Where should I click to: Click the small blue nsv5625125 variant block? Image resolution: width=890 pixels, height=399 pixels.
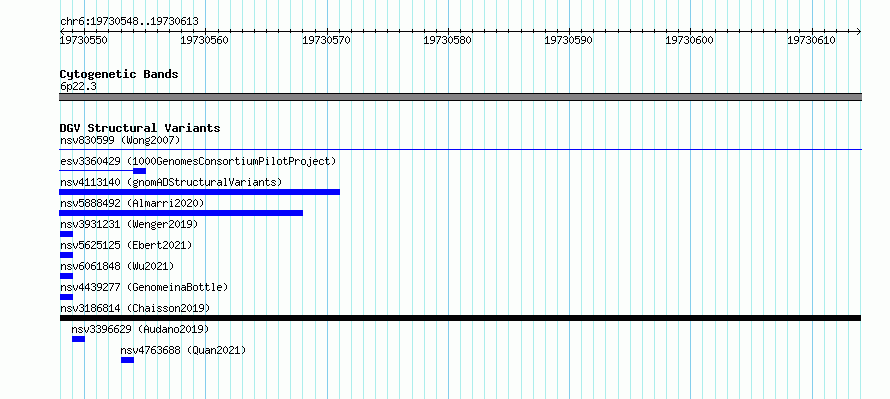coord(66,255)
